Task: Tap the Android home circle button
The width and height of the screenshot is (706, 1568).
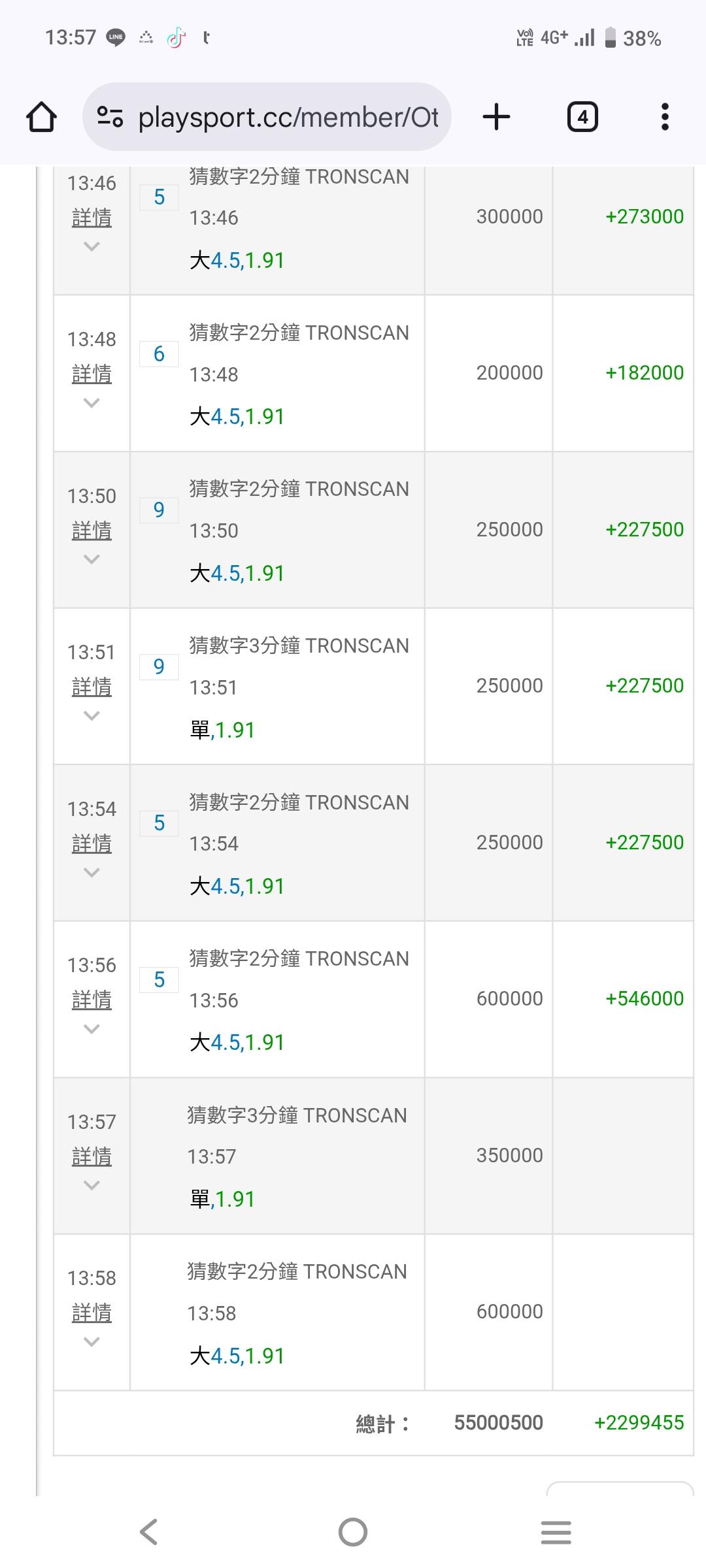Action: pyautogui.click(x=353, y=1531)
